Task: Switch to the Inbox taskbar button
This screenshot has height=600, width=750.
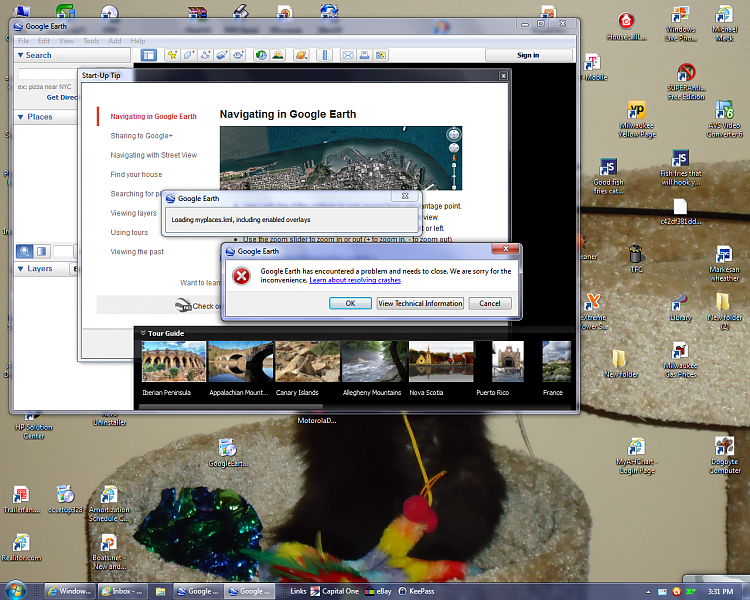Action: pos(121,591)
